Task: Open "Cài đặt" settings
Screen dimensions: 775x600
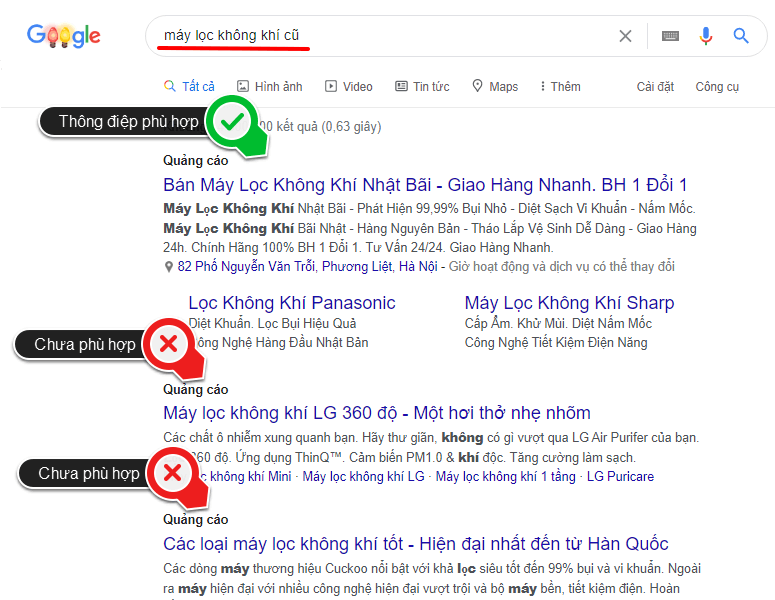Action: [x=655, y=87]
